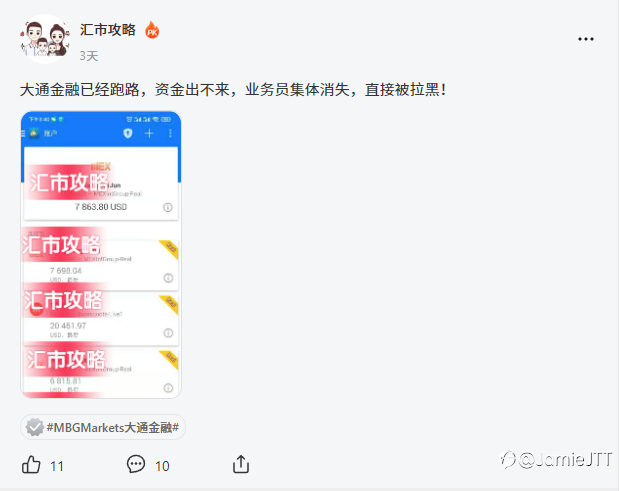Image resolution: width=620 pixels, height=491 pixels.
Task: Click the plus icon in screenshot header
Action: click(x=149, y=133)
